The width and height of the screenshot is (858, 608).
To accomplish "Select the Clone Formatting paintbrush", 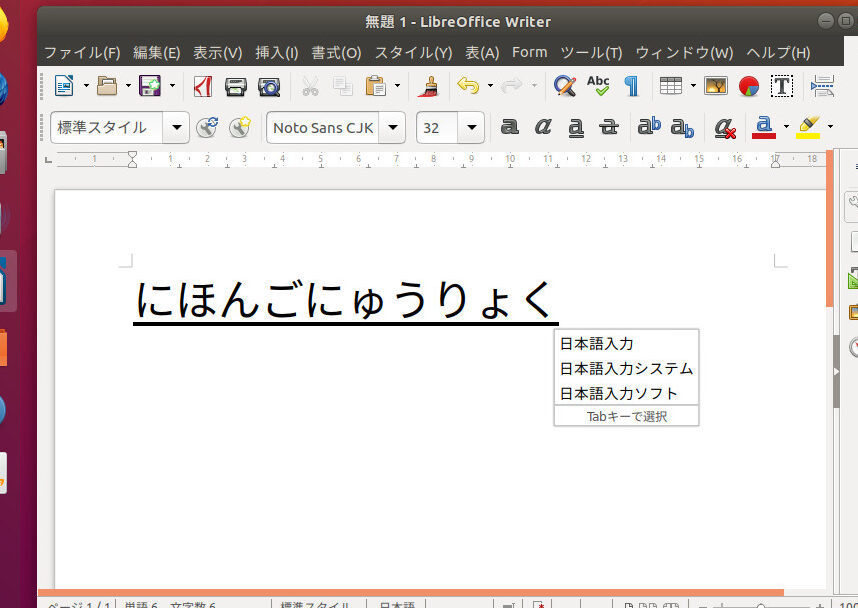I will coord(430,86).
